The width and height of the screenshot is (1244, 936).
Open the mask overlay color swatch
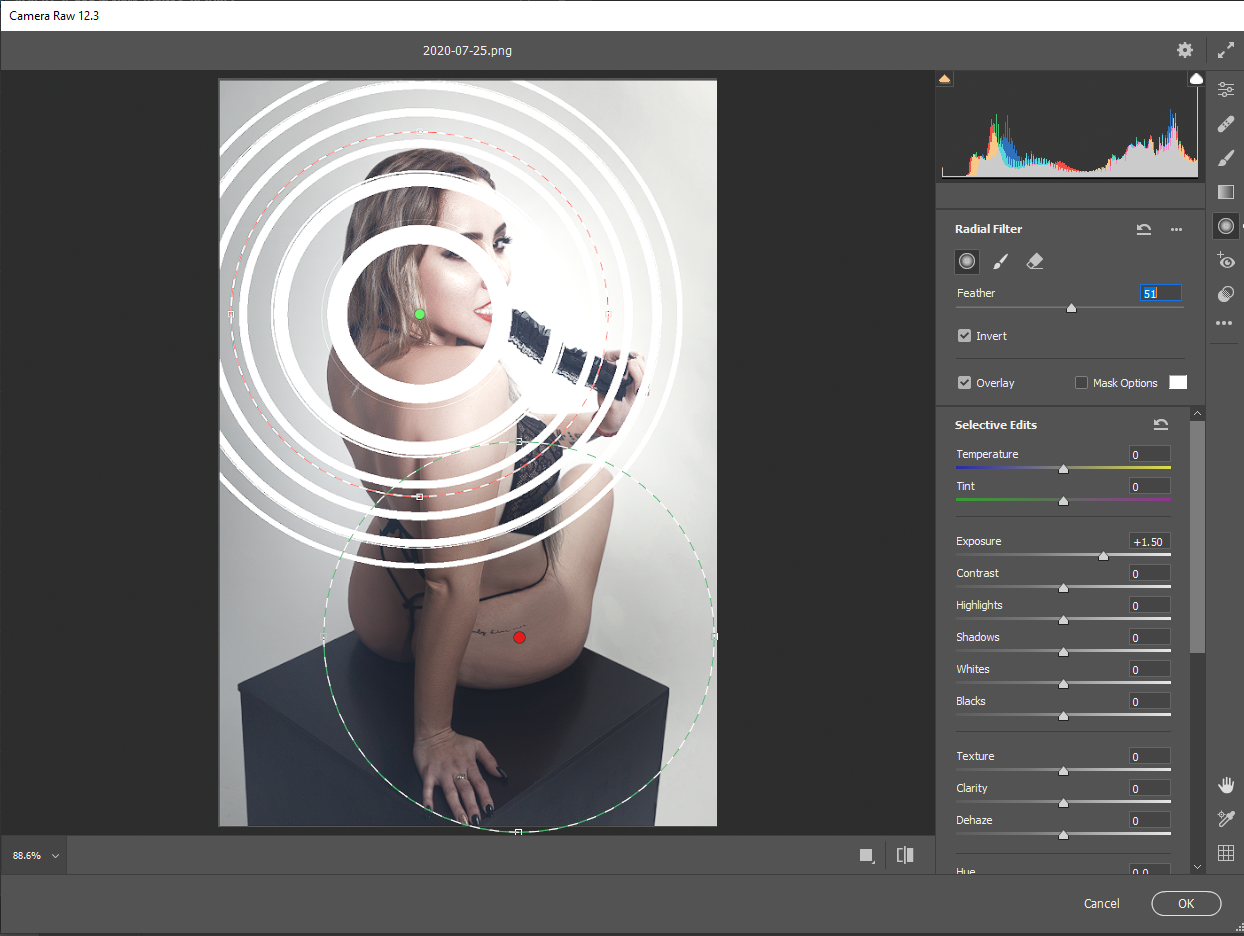1178,383
